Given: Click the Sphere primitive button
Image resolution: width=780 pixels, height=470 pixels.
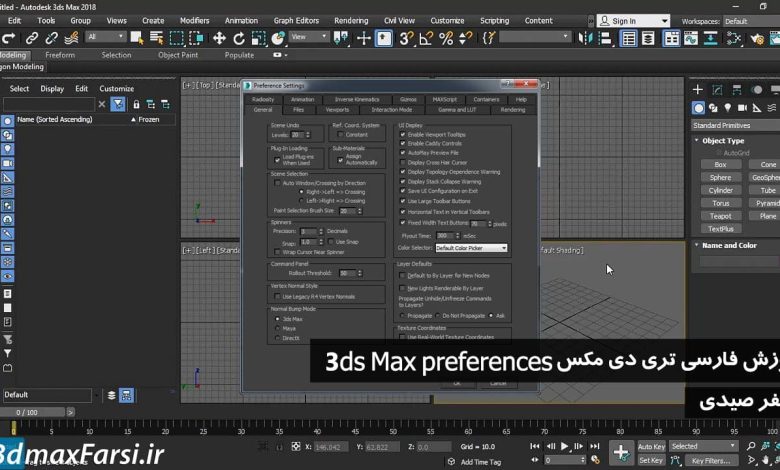Looking at the screenshot, I should [720, 178].
